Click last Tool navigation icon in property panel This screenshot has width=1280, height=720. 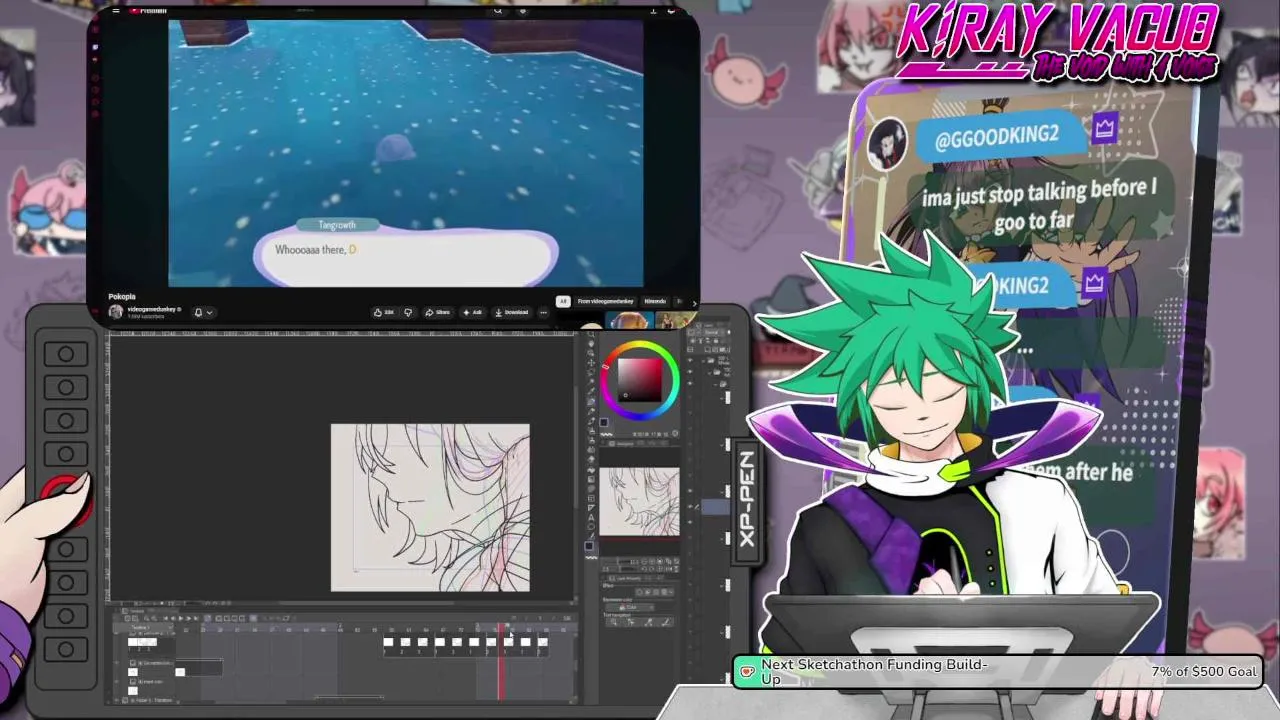tap(667, 622)
